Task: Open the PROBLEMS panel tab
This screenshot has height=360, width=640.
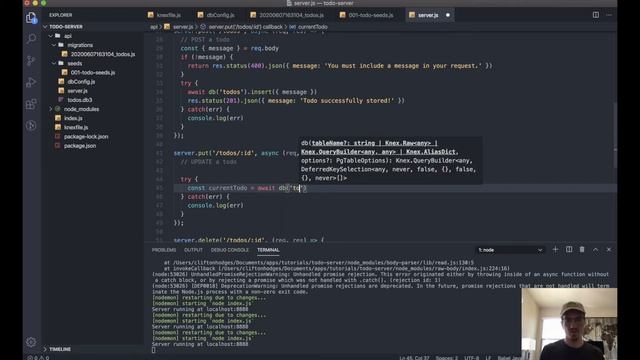Action: tap(164, 250)
